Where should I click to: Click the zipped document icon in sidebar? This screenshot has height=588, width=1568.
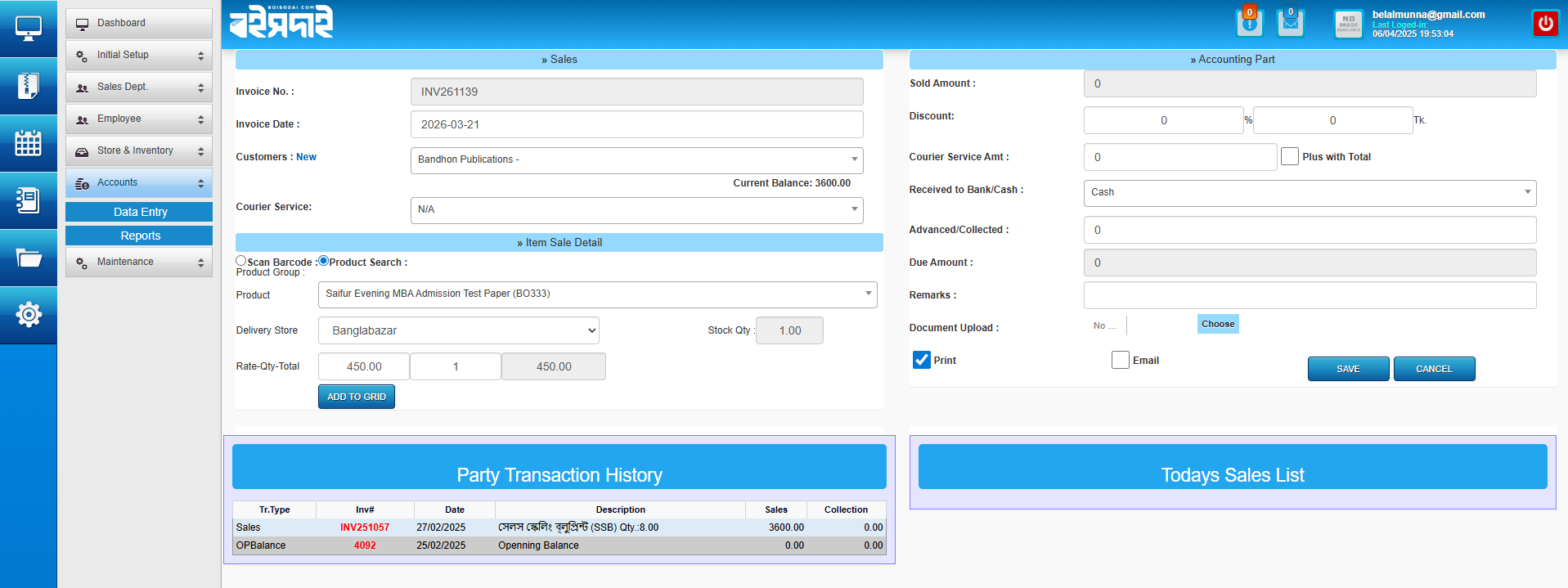click(28, 86)
